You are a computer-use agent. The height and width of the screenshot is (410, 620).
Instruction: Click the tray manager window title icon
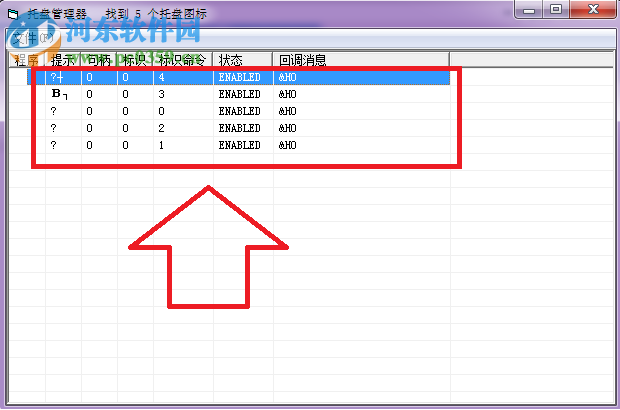click(13, 15)
